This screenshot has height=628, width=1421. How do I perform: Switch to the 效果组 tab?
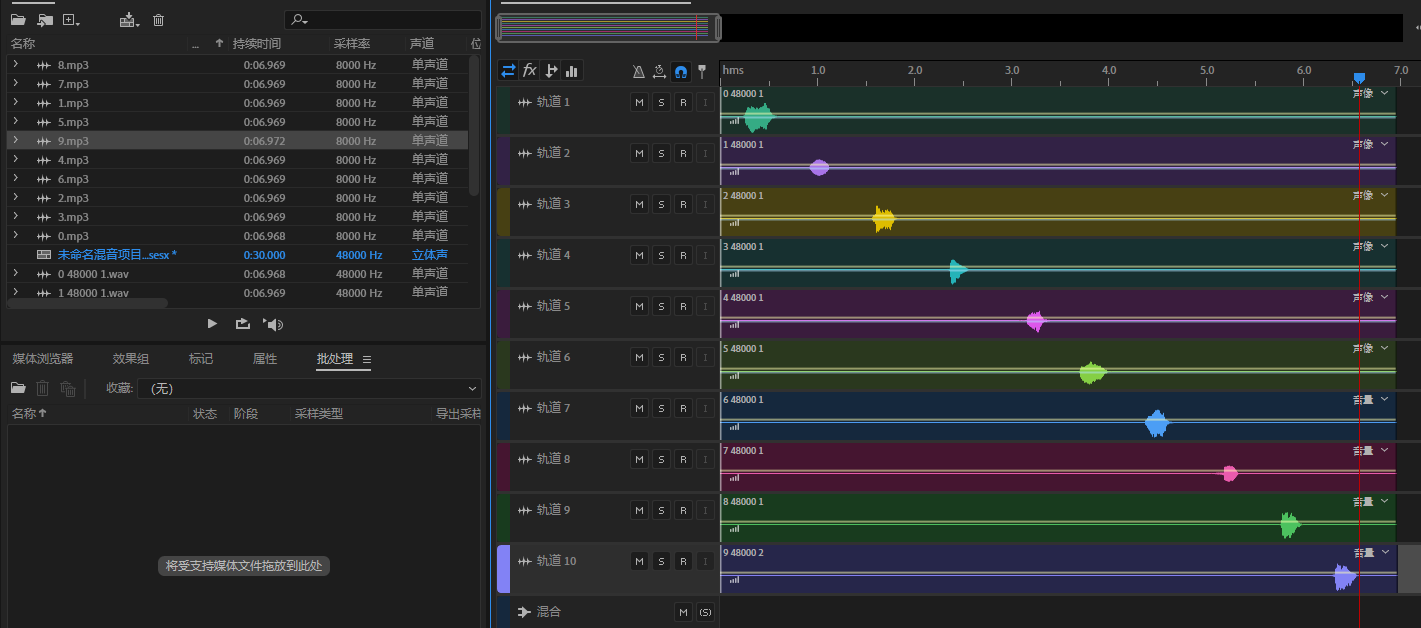pyautogui.click(x=131, y=359)
